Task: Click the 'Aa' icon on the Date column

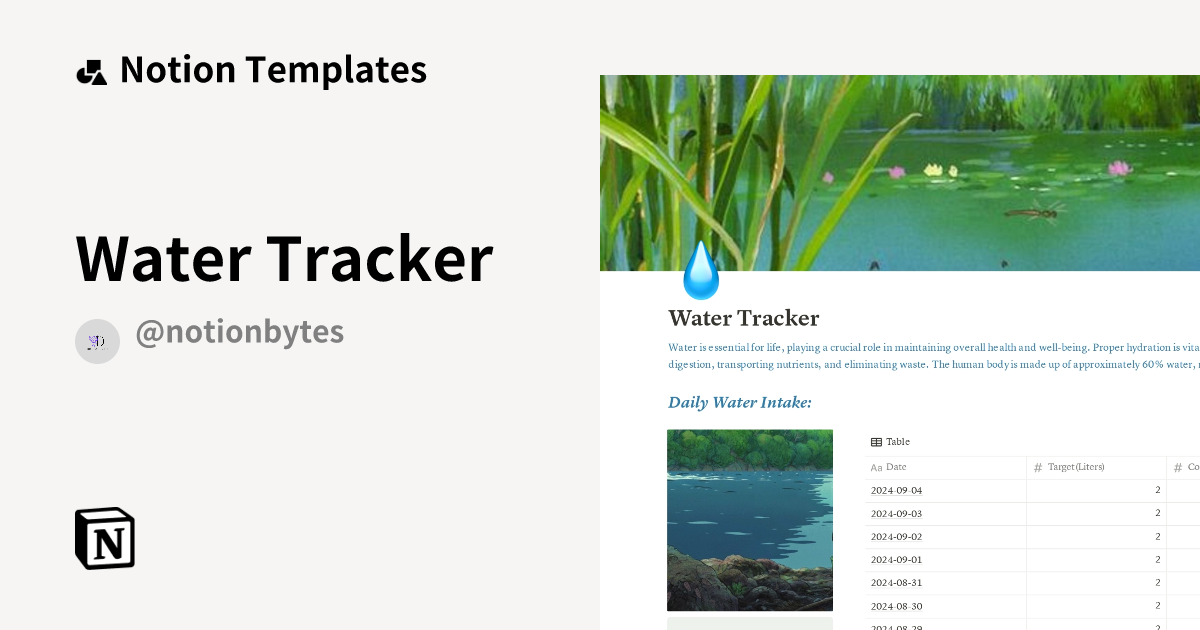Action: [x=875, y=467]
